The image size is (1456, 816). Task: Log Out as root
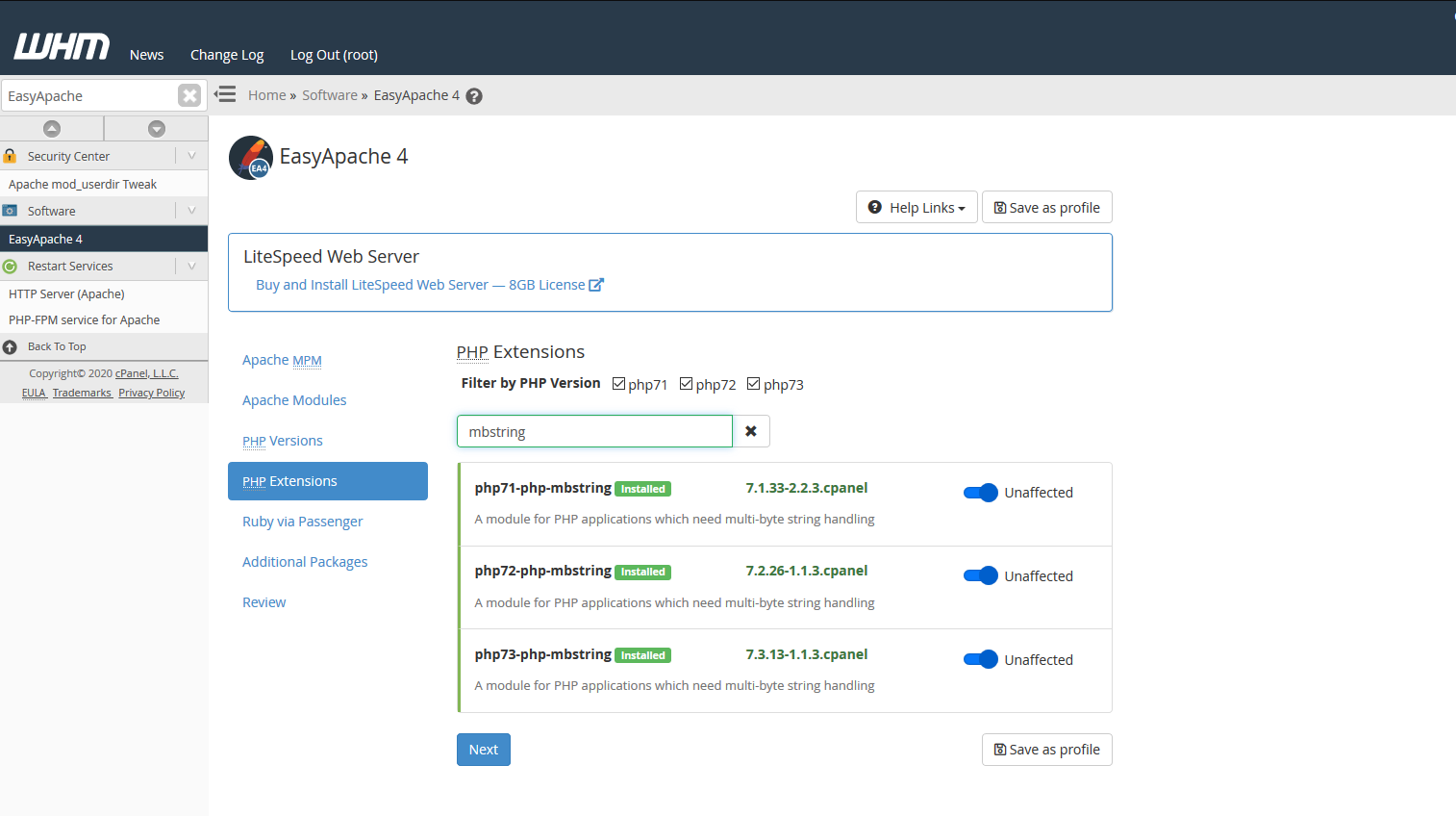pos(334,55)
